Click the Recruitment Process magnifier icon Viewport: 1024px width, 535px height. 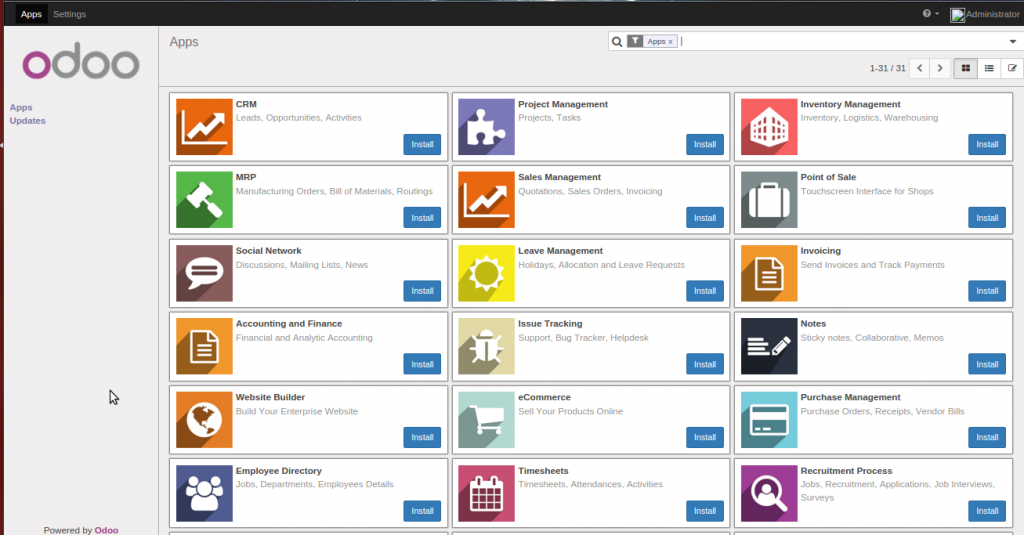(769, 493)
